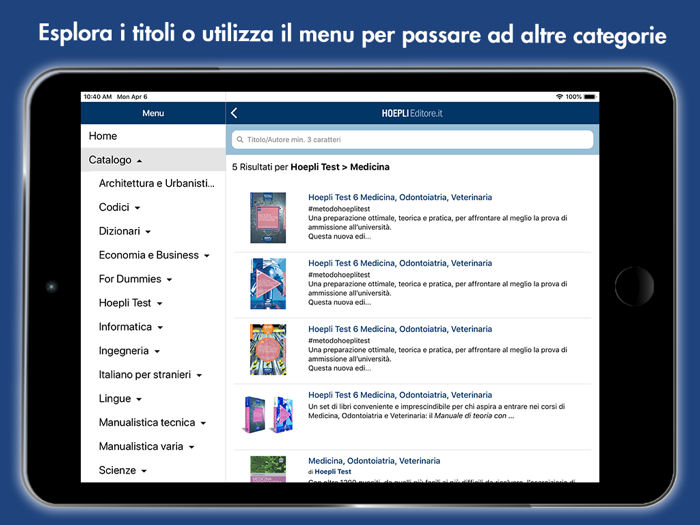Viewport: 700px width, 525px height.
Task: Expand the Dizionari category
Action: click(125, 231)
